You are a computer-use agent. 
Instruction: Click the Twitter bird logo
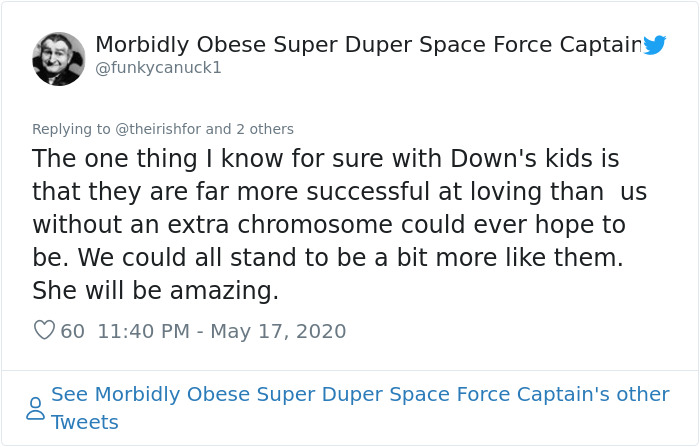click(x=654, y=45)
